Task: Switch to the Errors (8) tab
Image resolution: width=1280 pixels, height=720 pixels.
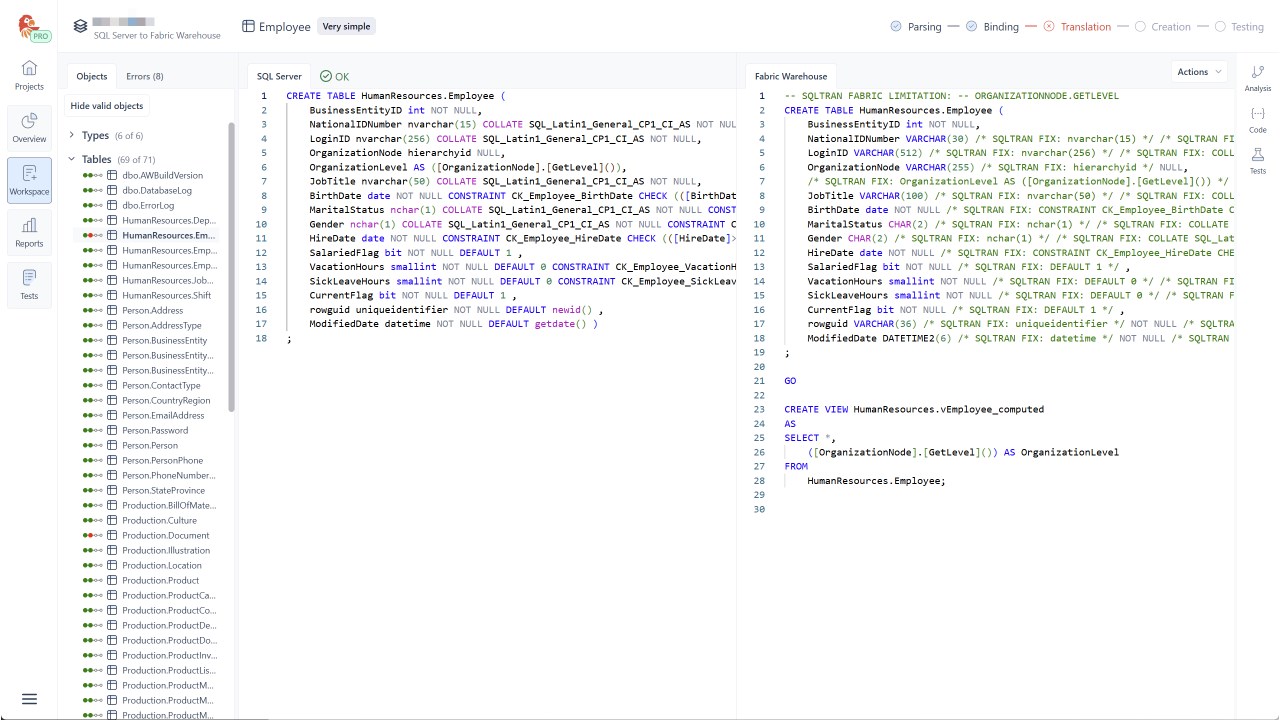Action: pyautogui.click(x=145, y=76)
